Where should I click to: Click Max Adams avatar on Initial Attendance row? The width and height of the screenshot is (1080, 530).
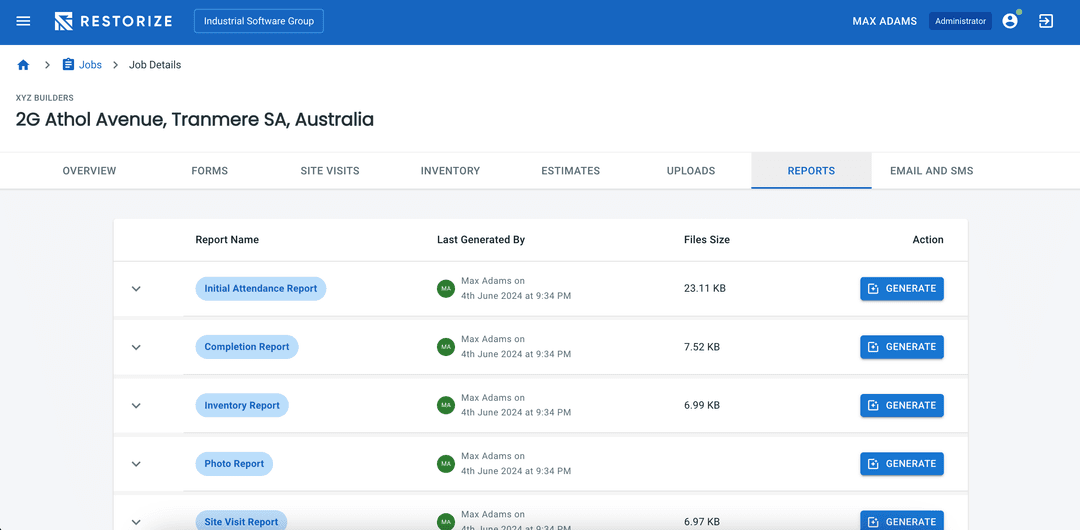pos(446,289)
